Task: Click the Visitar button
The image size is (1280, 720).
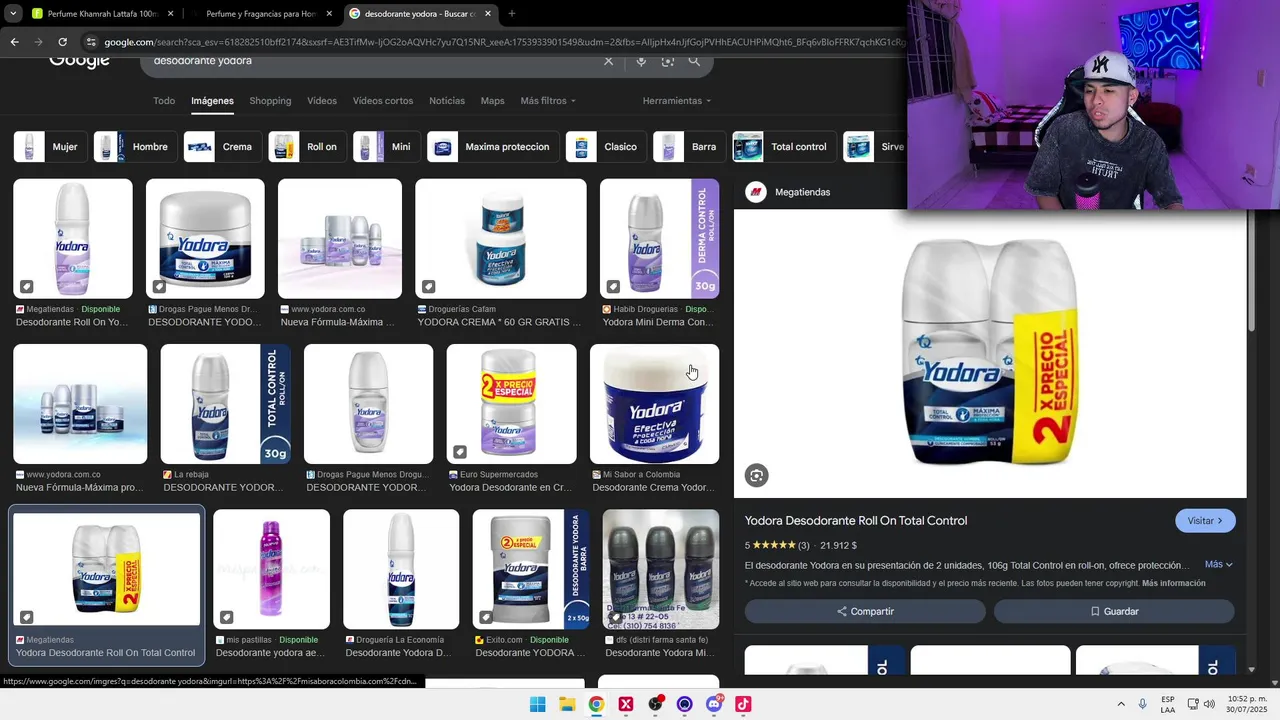Action: point(1205,521)
